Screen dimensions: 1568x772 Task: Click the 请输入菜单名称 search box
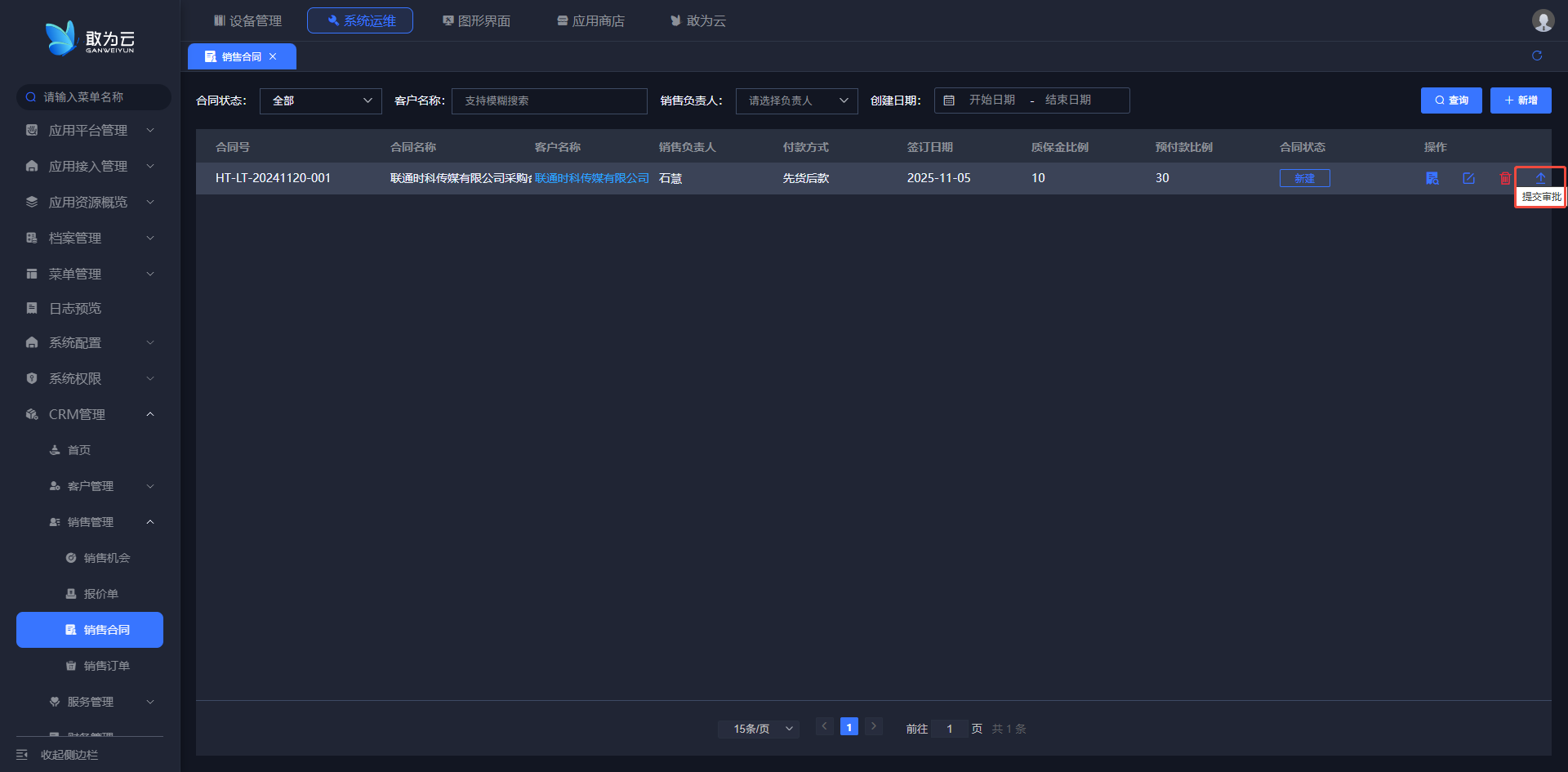pos(94,97)
